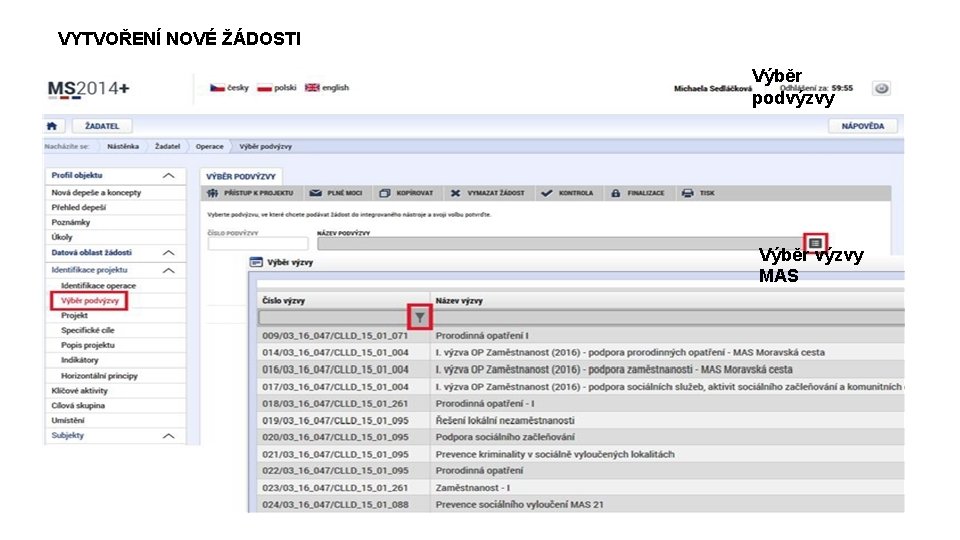Open Cílová skupina in sidebar
The height and width of the screenshot is (540, 960).
pyautogui.click(x=78, y=405)
